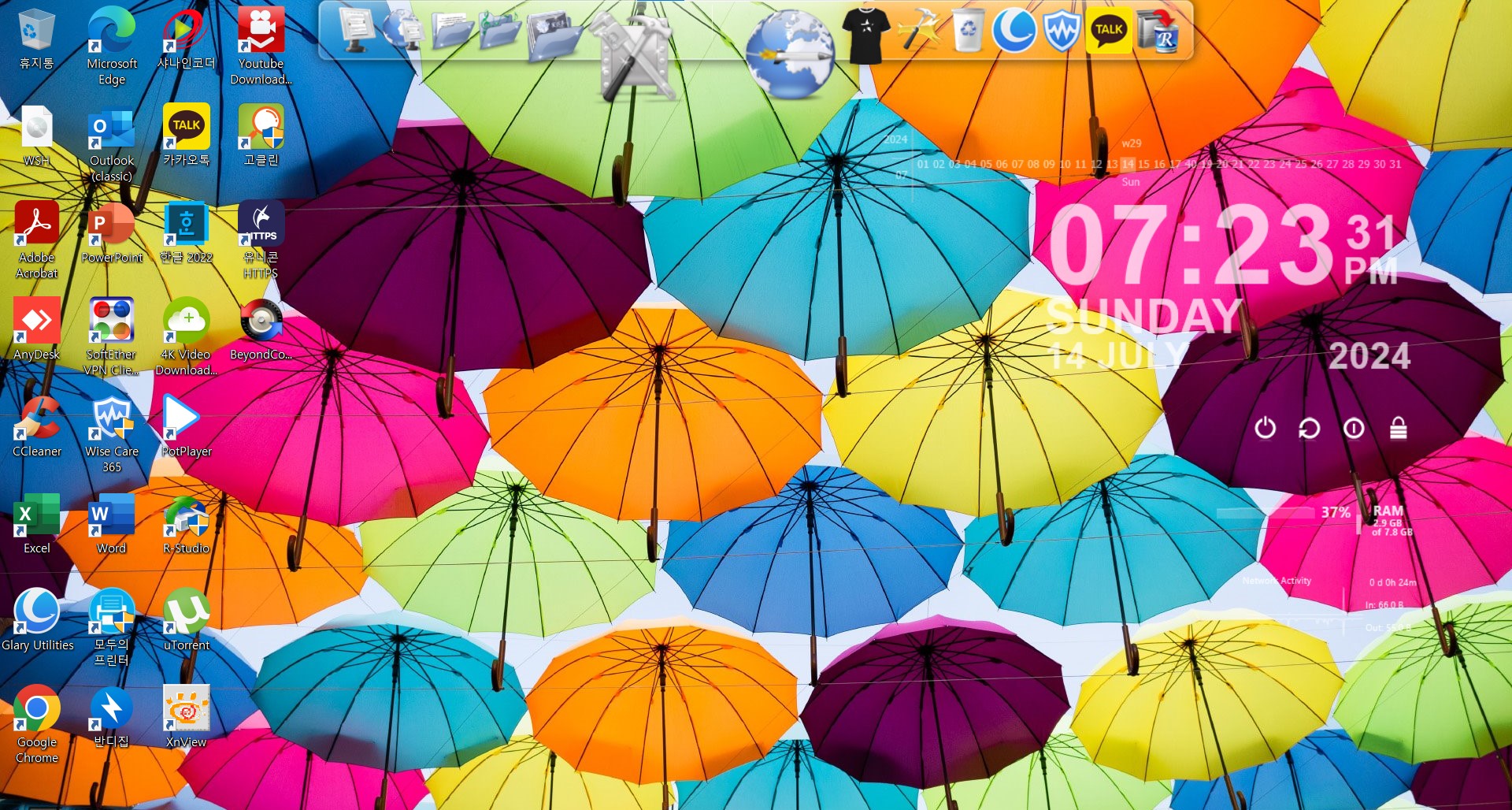1512x810 pixels.
Task: Open the pictures folder icon in the dock
Action: click(554, 35)
